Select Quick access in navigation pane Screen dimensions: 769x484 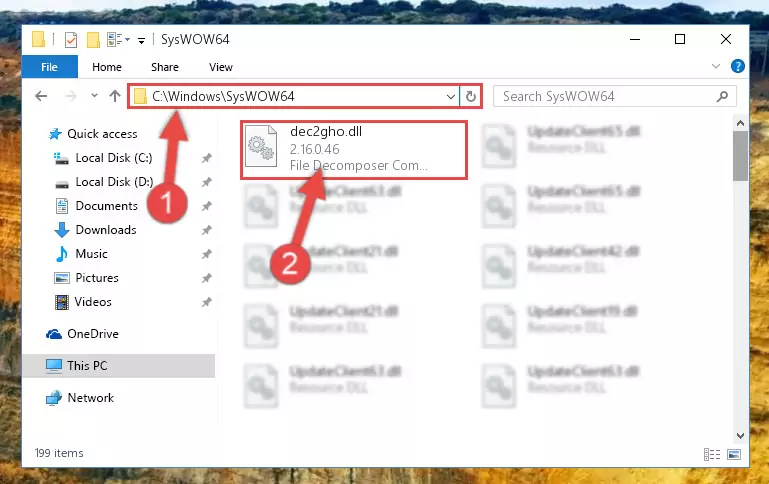coord(102,134)
